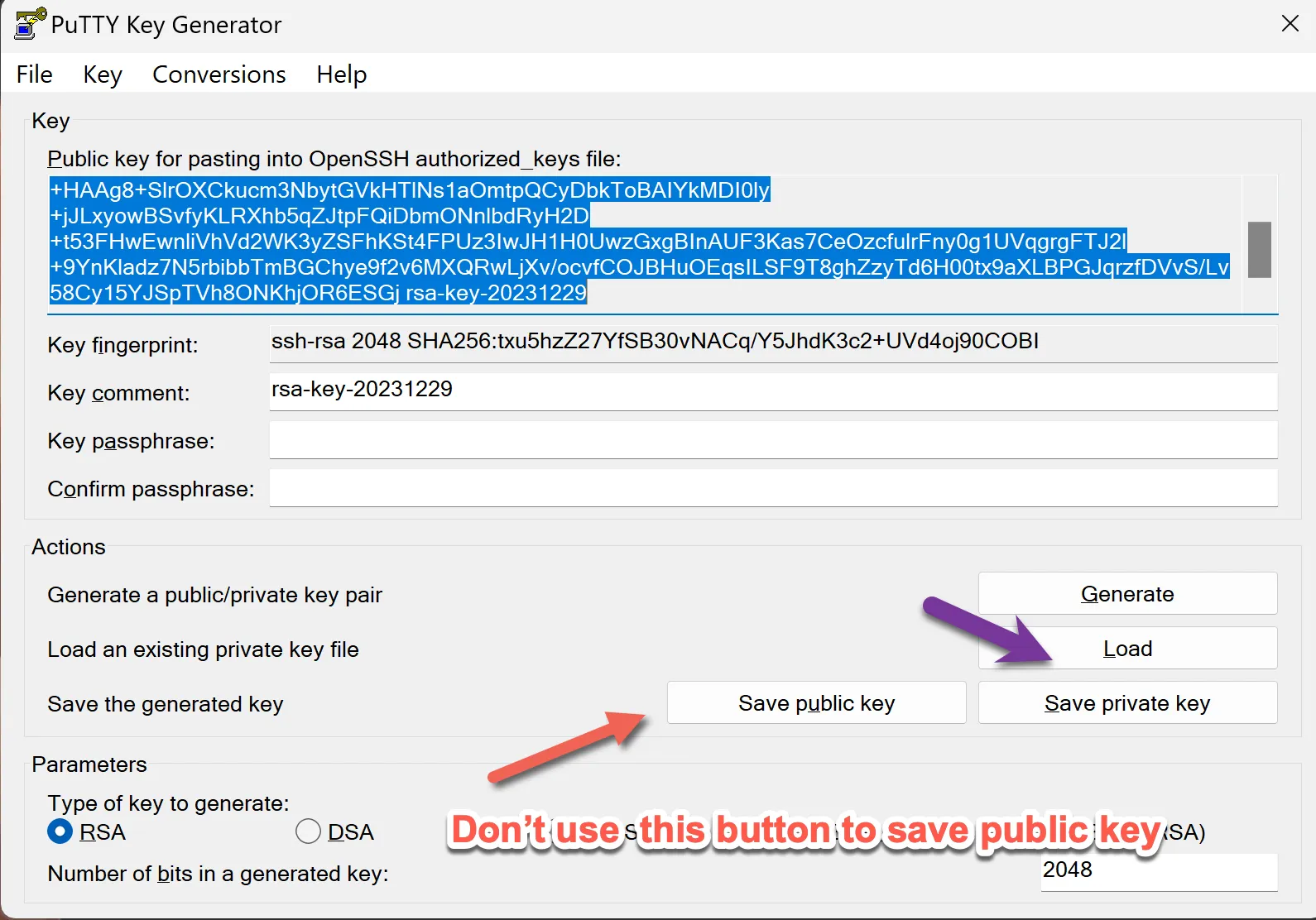Click the 'Save the generated key' label

pos(166,704)
